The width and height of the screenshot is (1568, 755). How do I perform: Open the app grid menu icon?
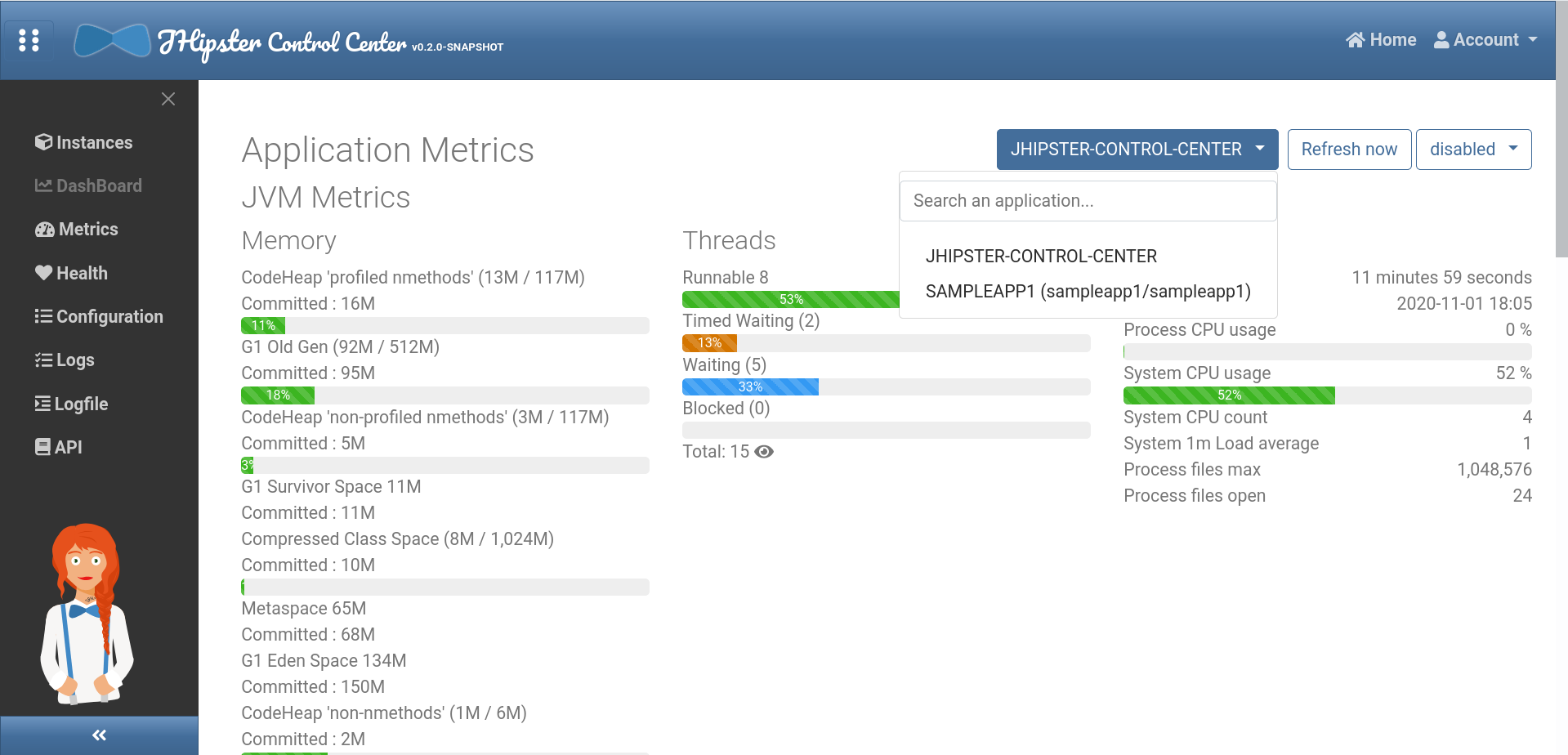point(29,40)
